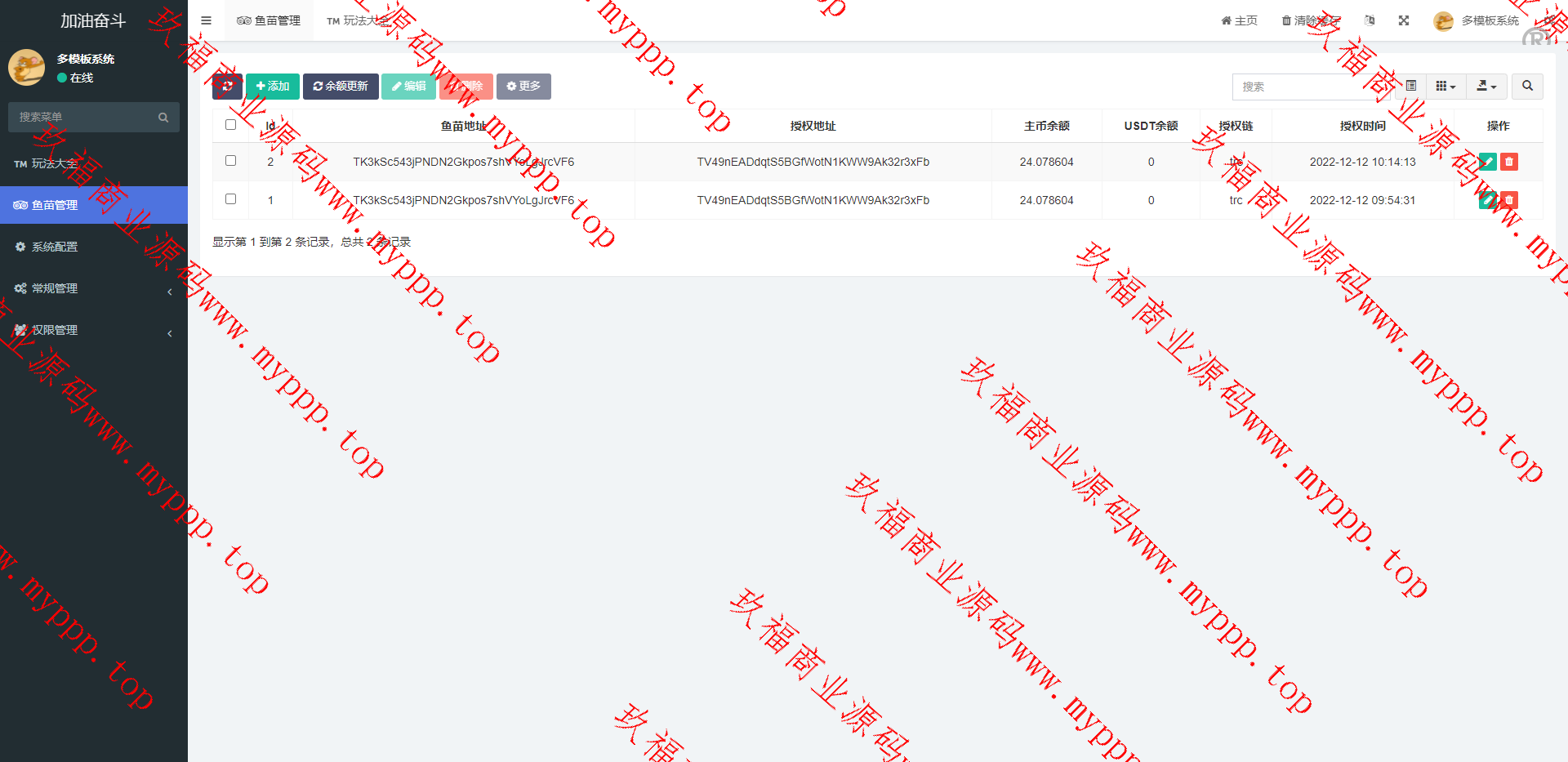Check the checkbox for row Id 2
Image resolution: width=1568 pixels, height=762 pixels.
click(230, 161)
